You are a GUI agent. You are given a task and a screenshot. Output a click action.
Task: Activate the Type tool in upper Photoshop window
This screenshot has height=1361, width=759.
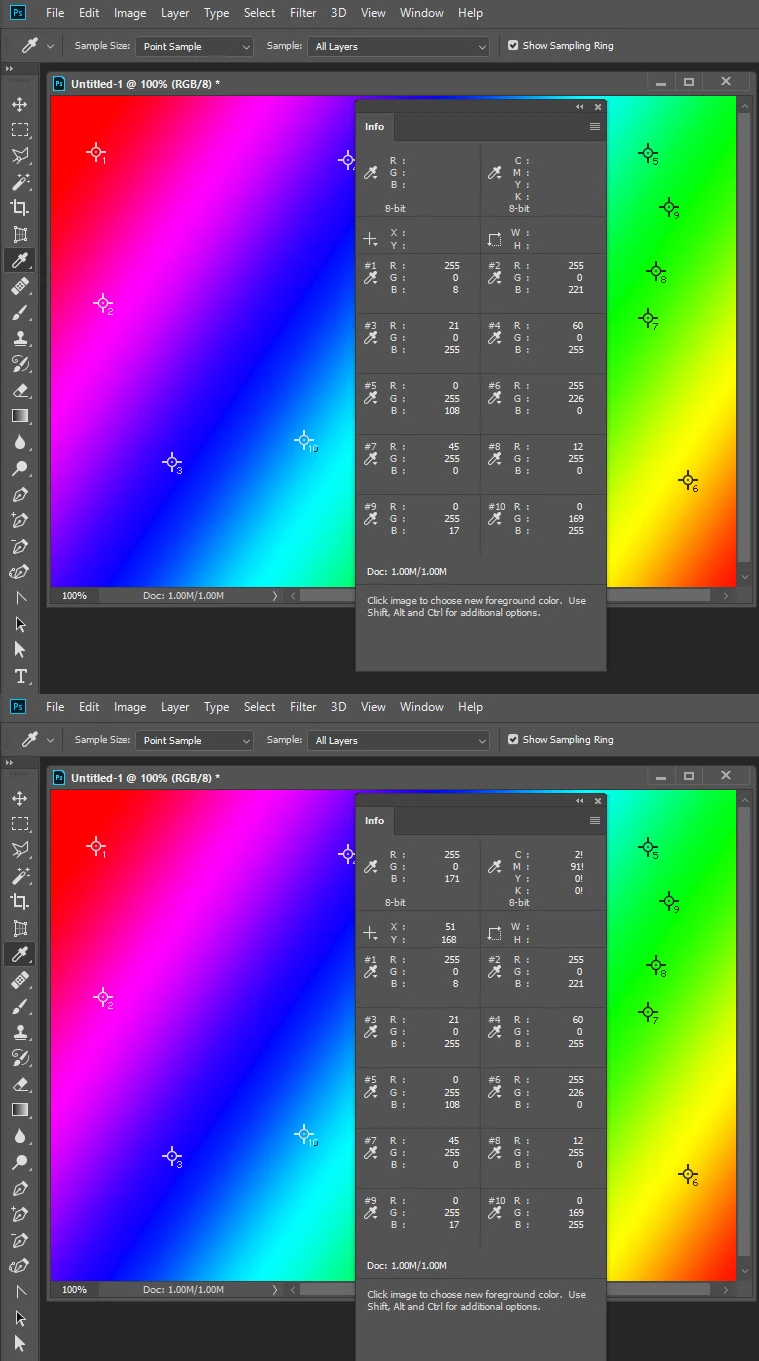pos(19,676)
